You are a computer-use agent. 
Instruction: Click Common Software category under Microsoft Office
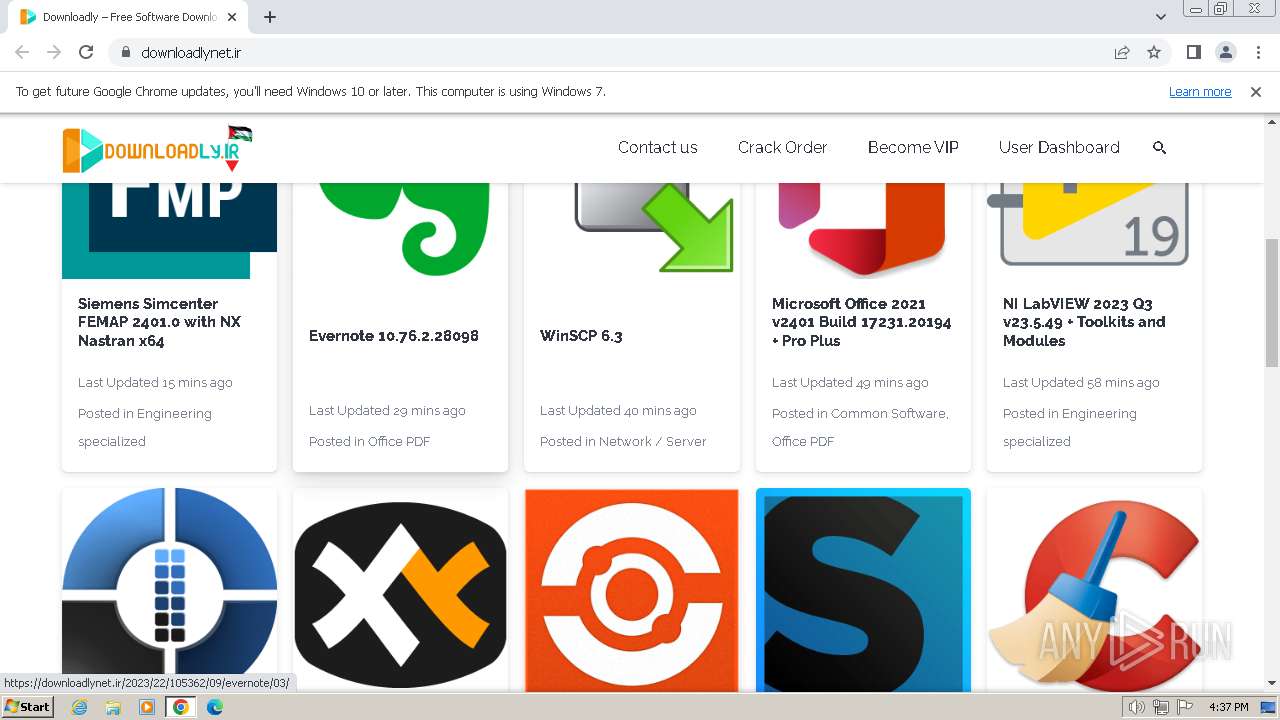[889, 413]
